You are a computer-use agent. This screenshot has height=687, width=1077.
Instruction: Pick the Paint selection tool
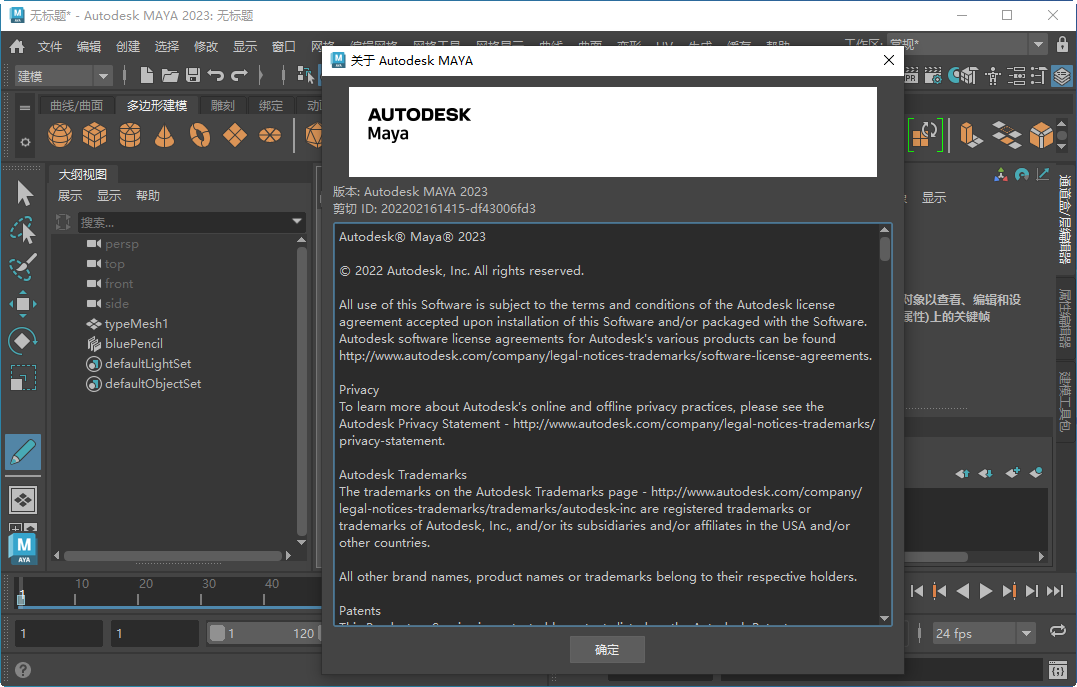pos(22,266)
